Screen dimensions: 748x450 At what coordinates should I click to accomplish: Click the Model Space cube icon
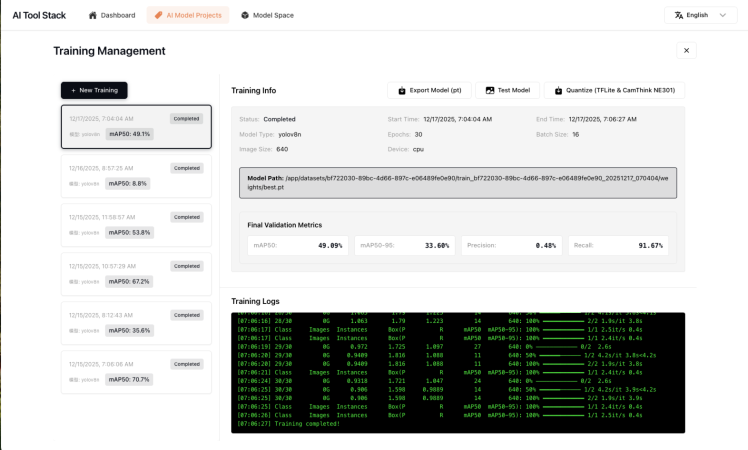[245, 15]
